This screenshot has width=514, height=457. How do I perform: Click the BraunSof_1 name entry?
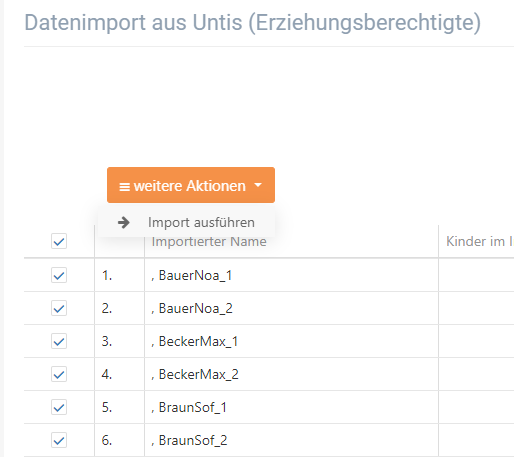pos(189,407)
